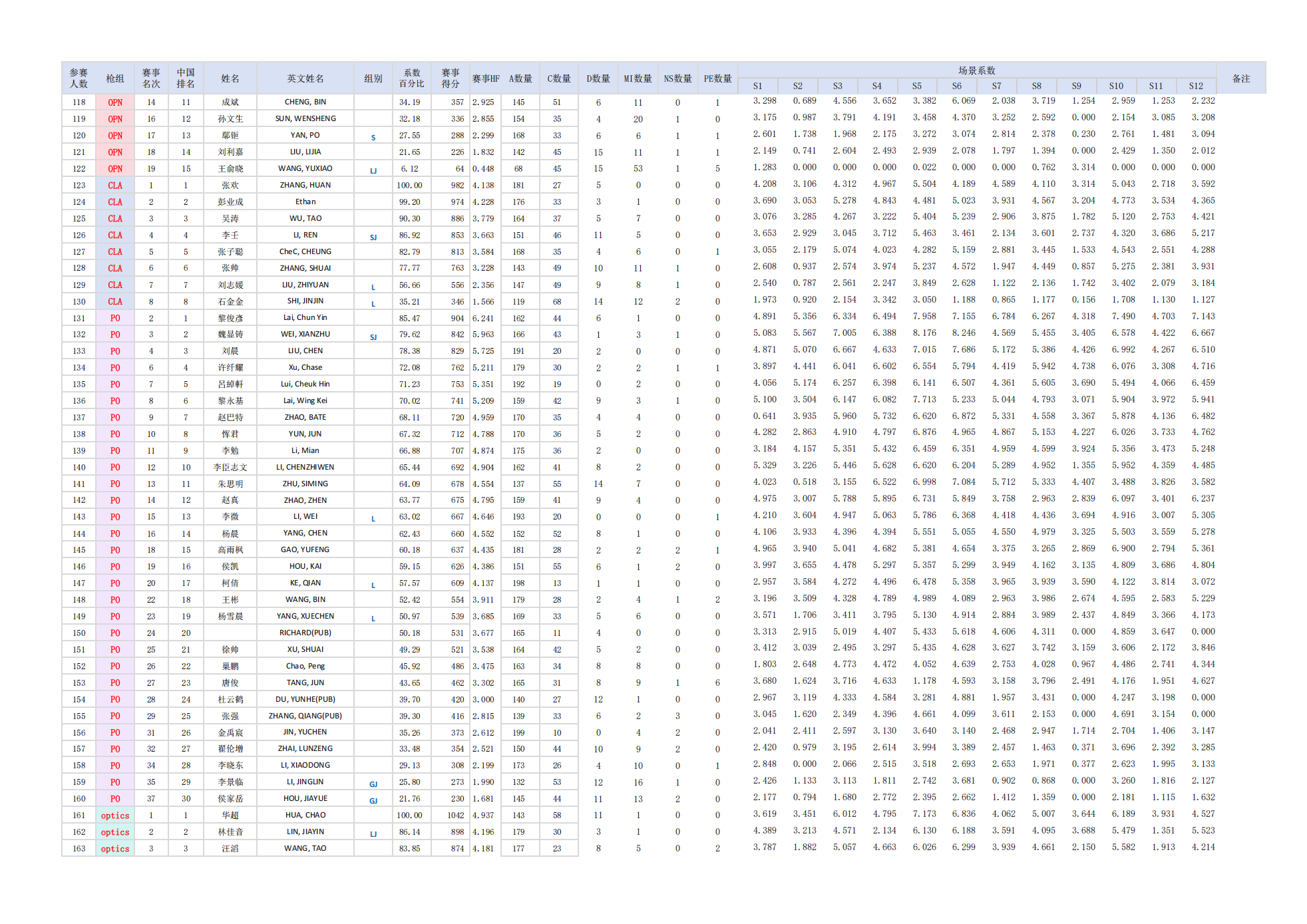Select the 备注 column header
Viewport: 1307px width, 924px height.
point(1240,78)
